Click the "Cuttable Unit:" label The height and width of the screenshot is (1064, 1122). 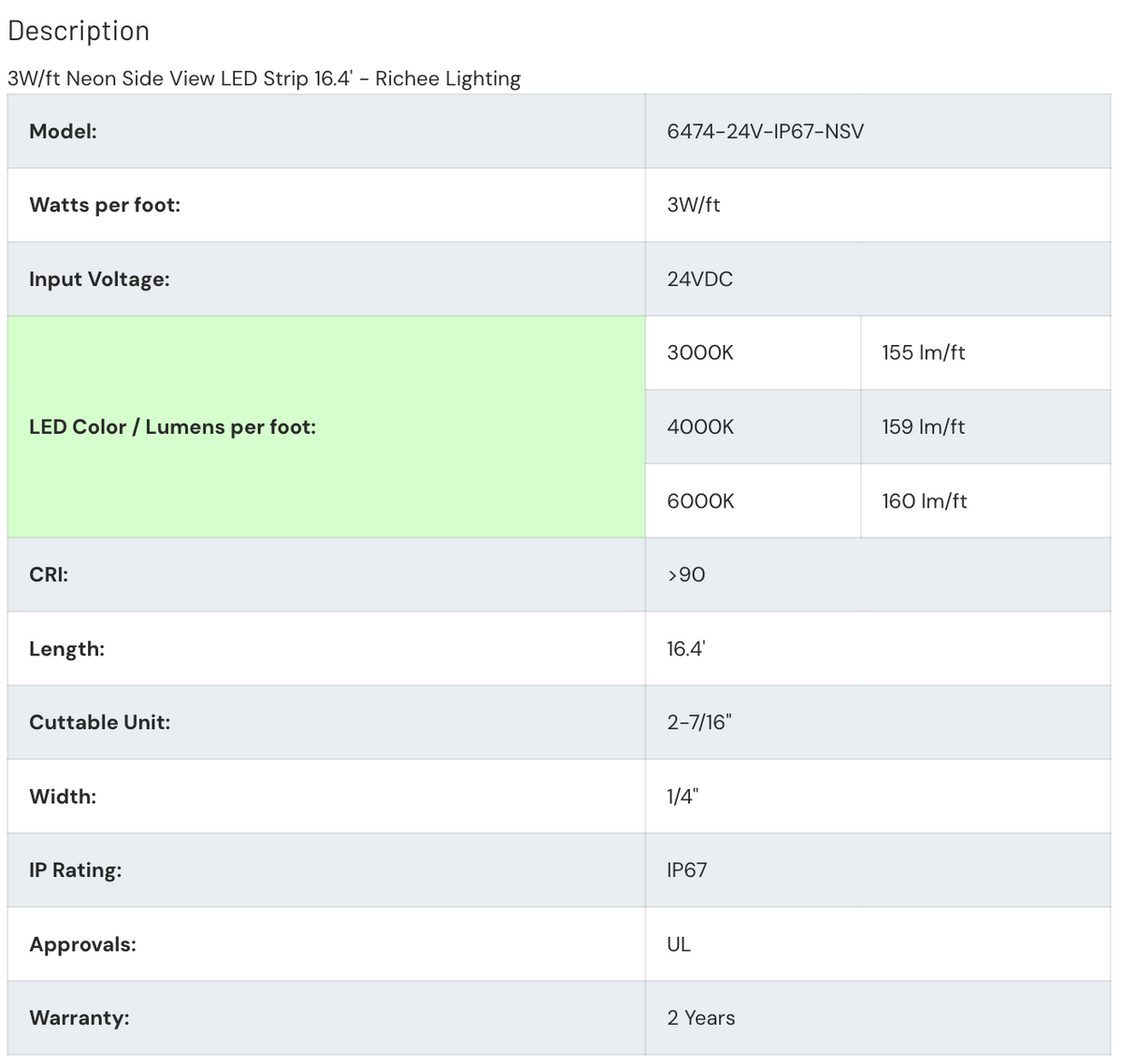coord(100,722)
